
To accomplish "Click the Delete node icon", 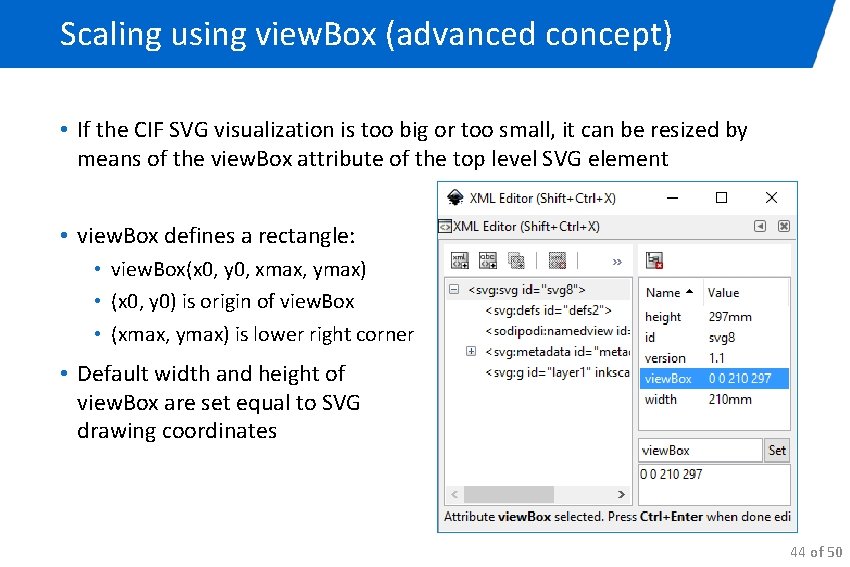I will (557, 261).
